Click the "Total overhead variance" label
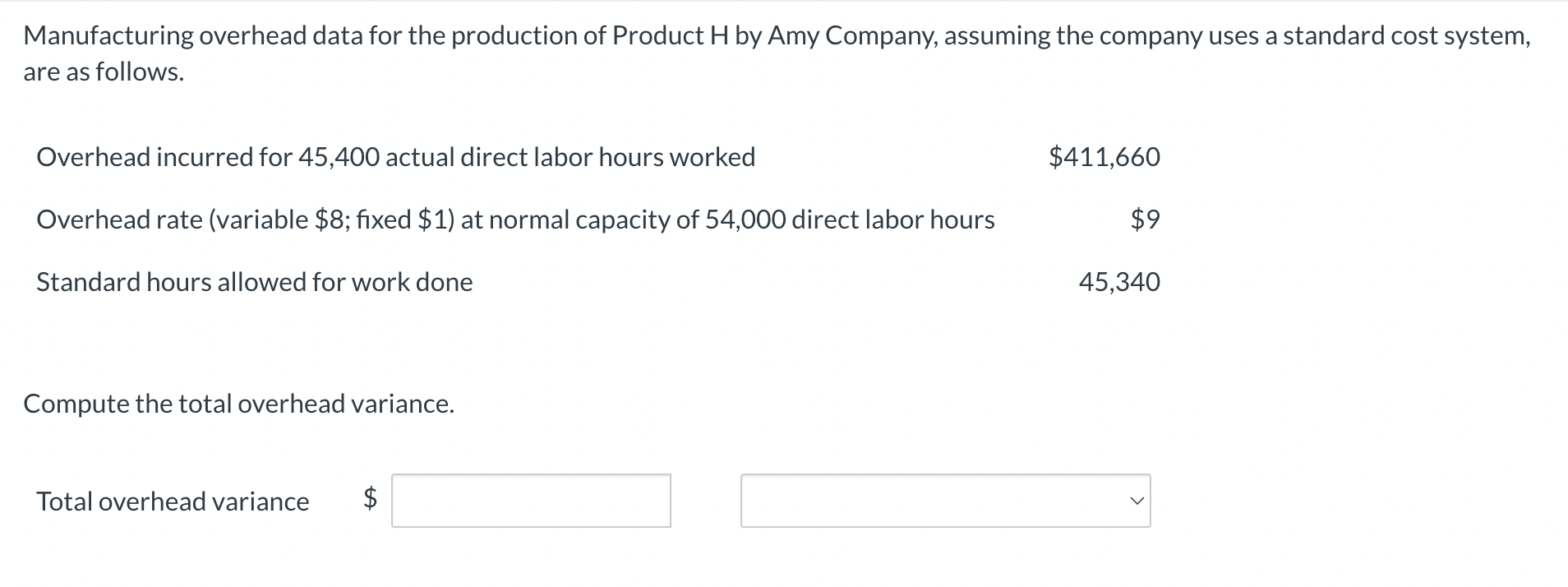The height and width of the screenshot is (587, 1568). 173,501
